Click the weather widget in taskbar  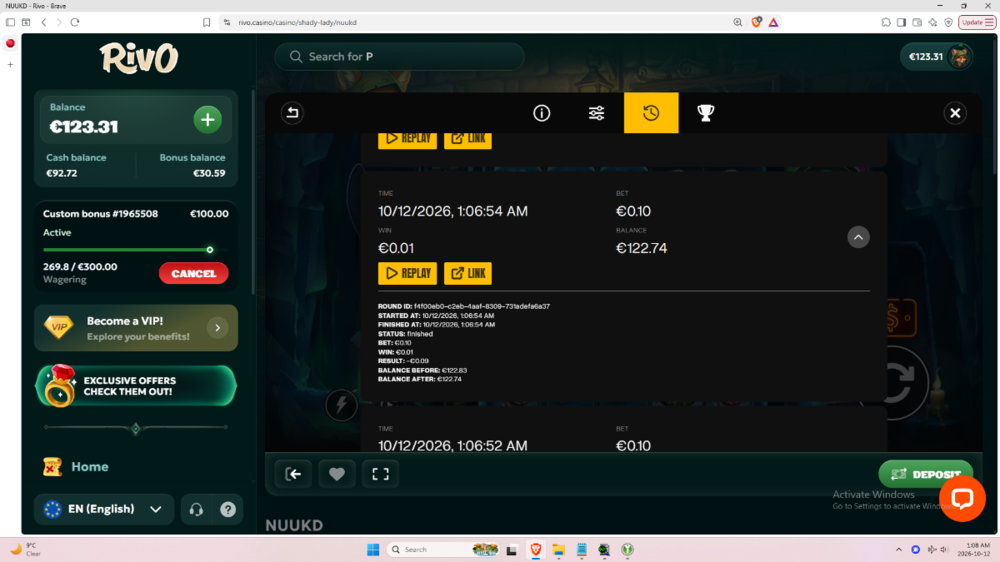point(26,549)
